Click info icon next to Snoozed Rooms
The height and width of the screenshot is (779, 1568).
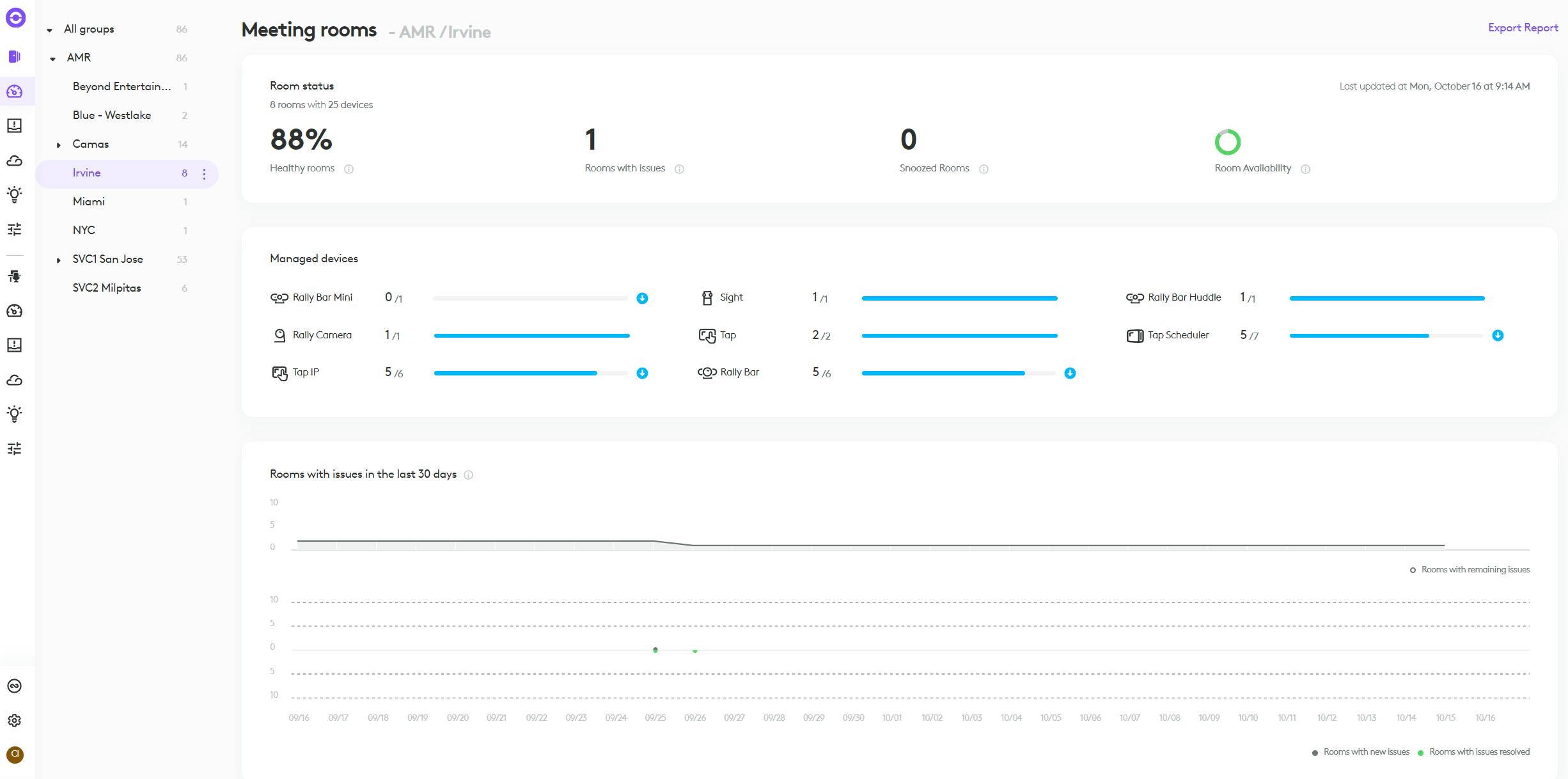coord(984,169)
